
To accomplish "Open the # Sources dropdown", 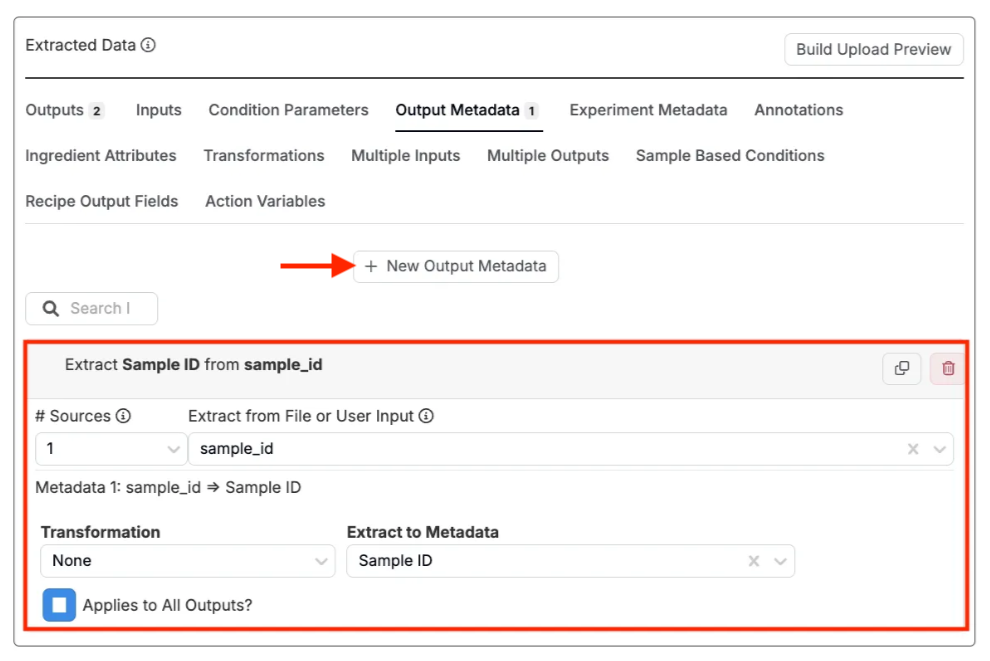I will point(110,450).
